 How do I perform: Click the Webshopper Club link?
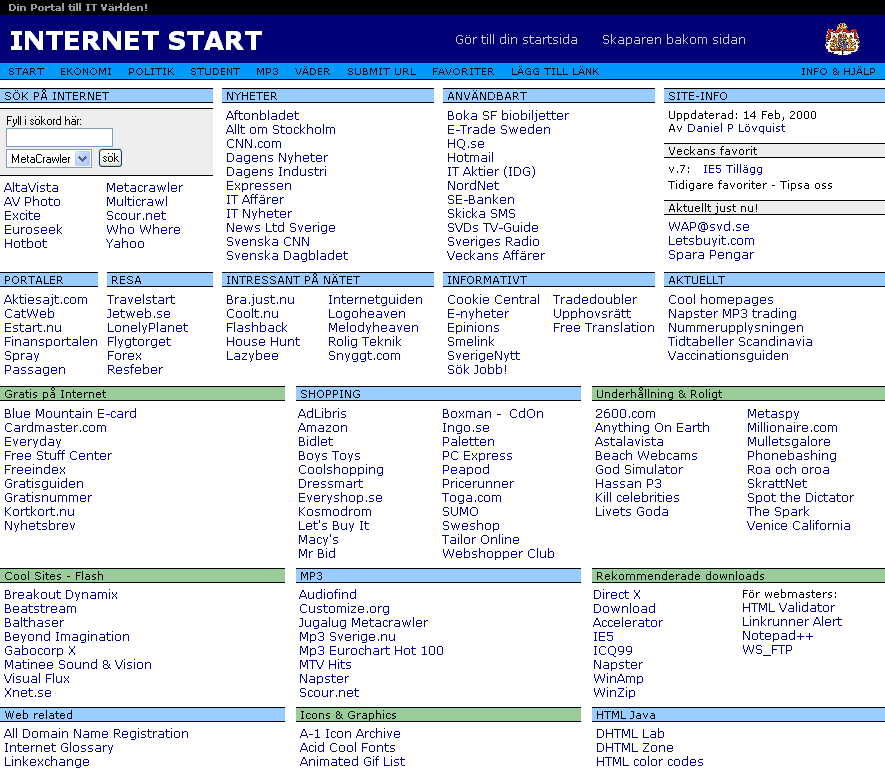[498, 554]
